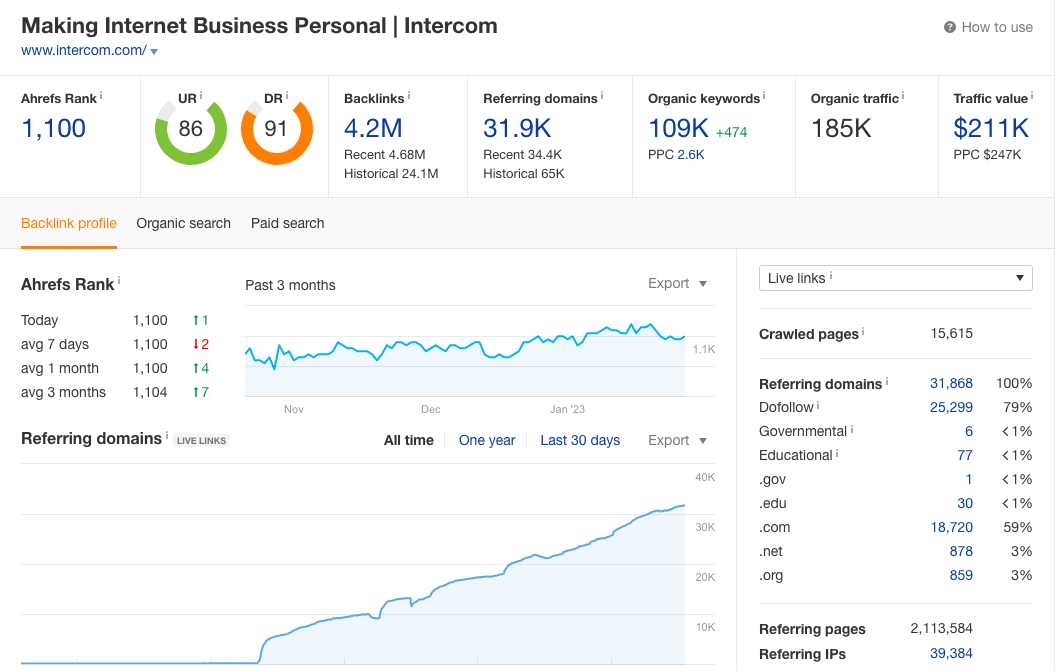This screenshot has height=671, width=1061.
Task: Click the LIVE LINKS badge
Action: click(202, 440)
